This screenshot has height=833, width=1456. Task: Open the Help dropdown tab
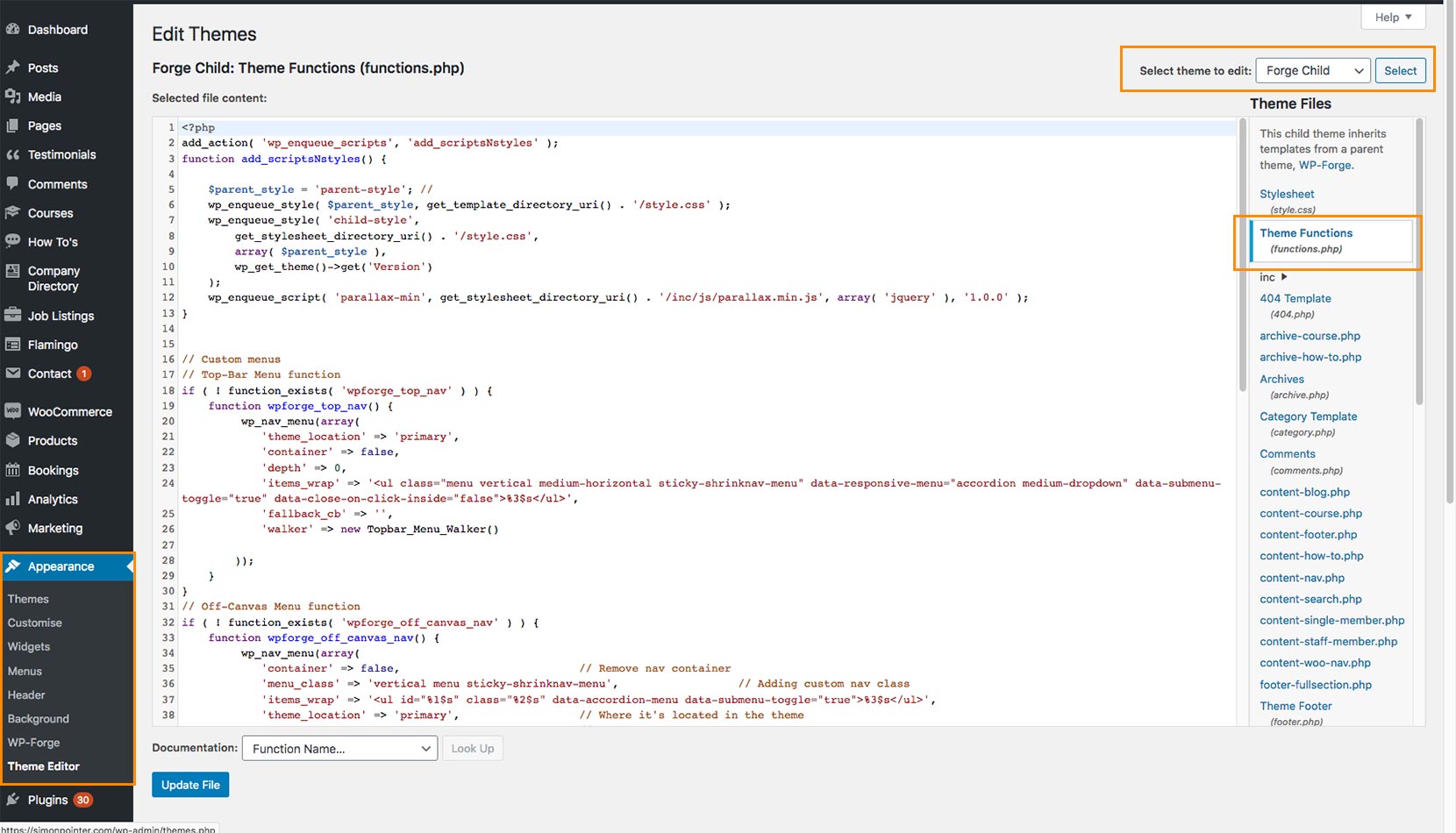(x=1393, y=17)
